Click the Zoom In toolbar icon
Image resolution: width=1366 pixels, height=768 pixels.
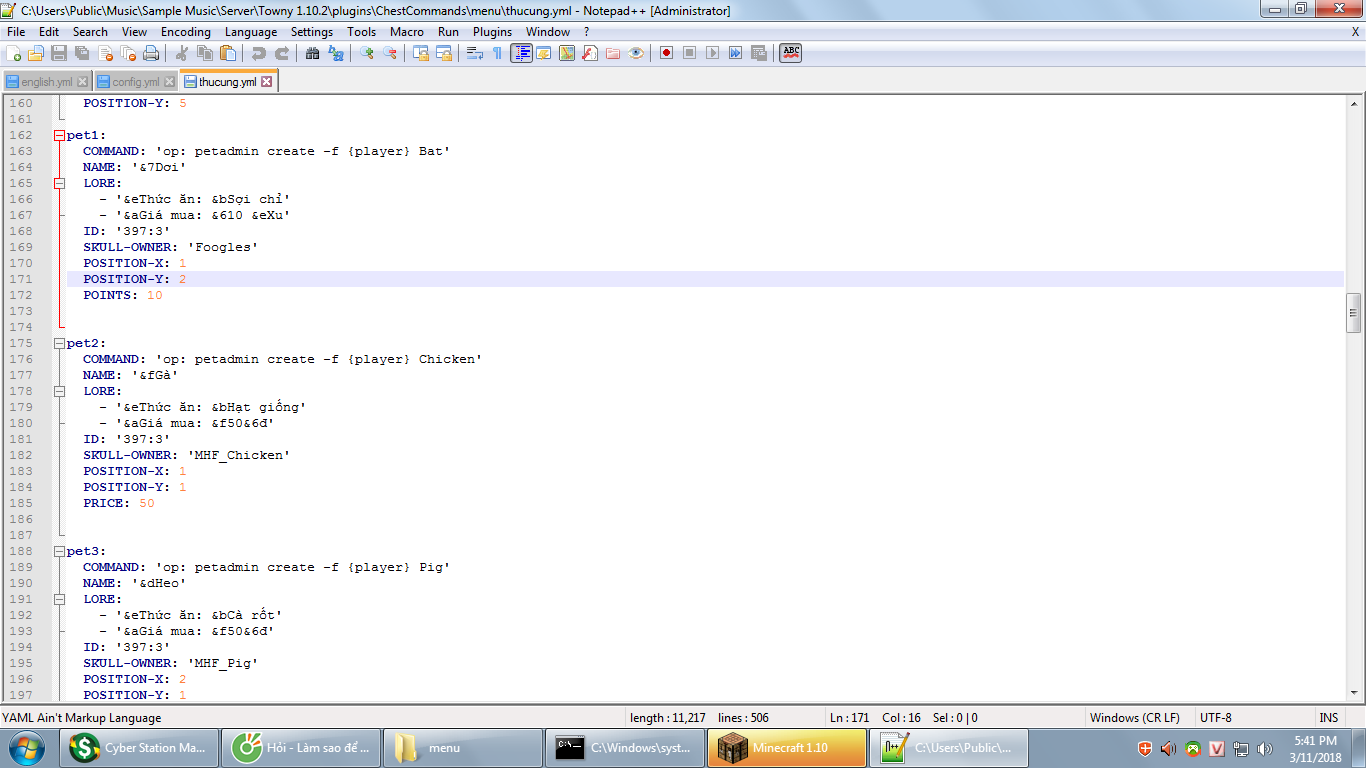(367, 53)
